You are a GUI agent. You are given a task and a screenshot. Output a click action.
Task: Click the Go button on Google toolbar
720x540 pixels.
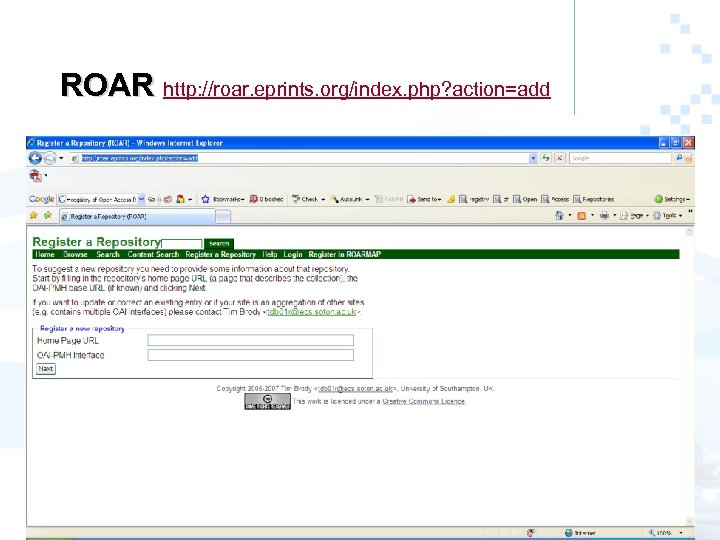click(152, 199)
